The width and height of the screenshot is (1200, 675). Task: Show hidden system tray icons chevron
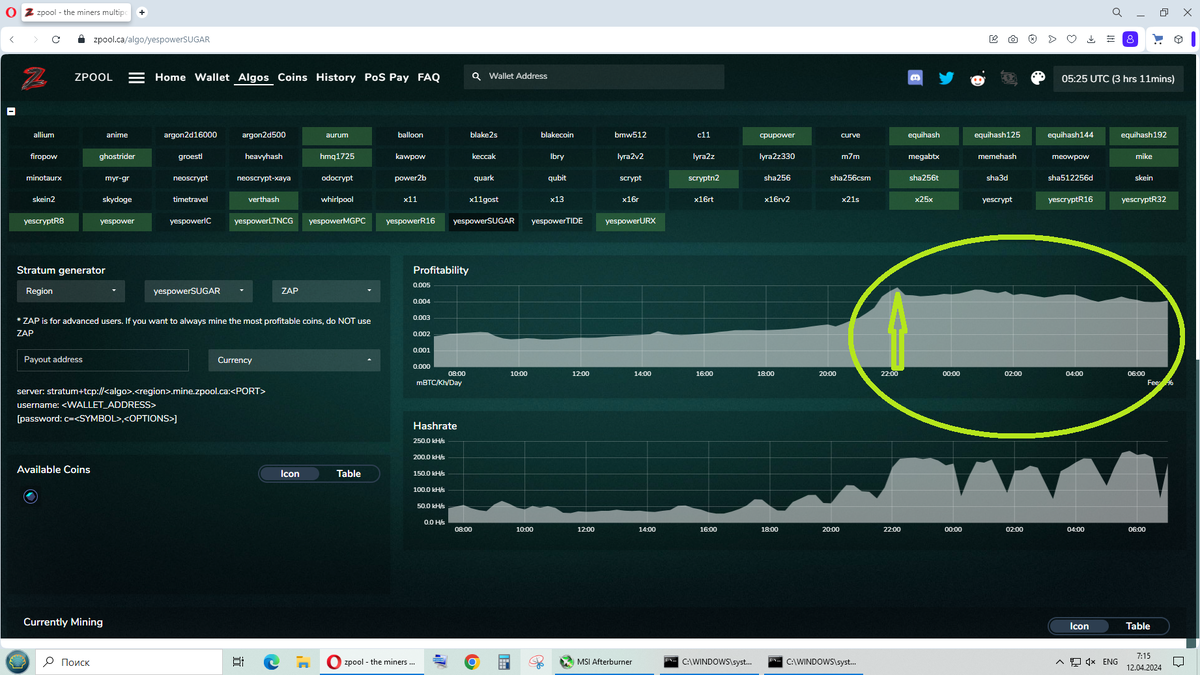1060,662
